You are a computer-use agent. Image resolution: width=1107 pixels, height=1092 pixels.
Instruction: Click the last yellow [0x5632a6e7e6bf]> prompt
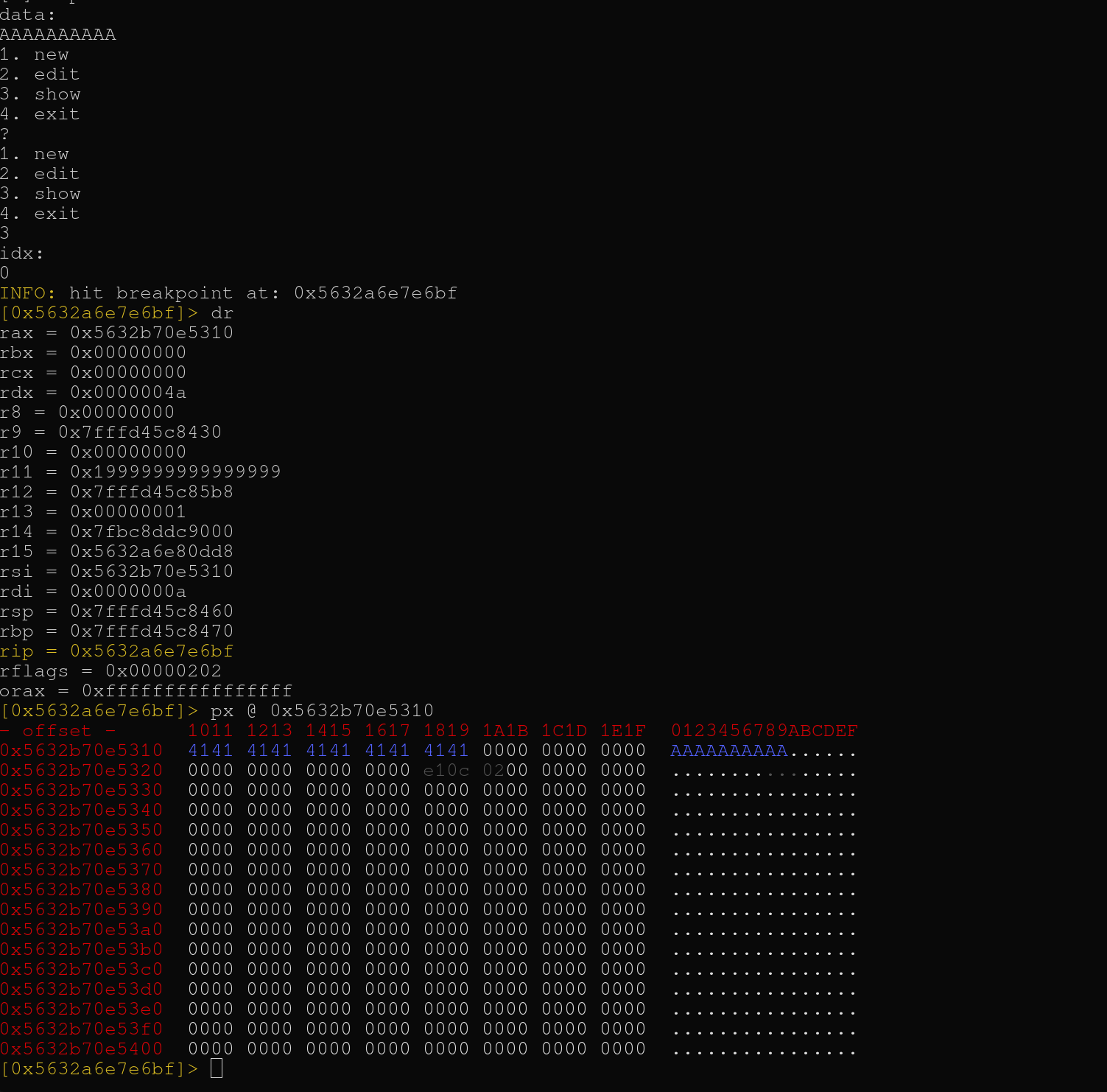coord(99,1069)
